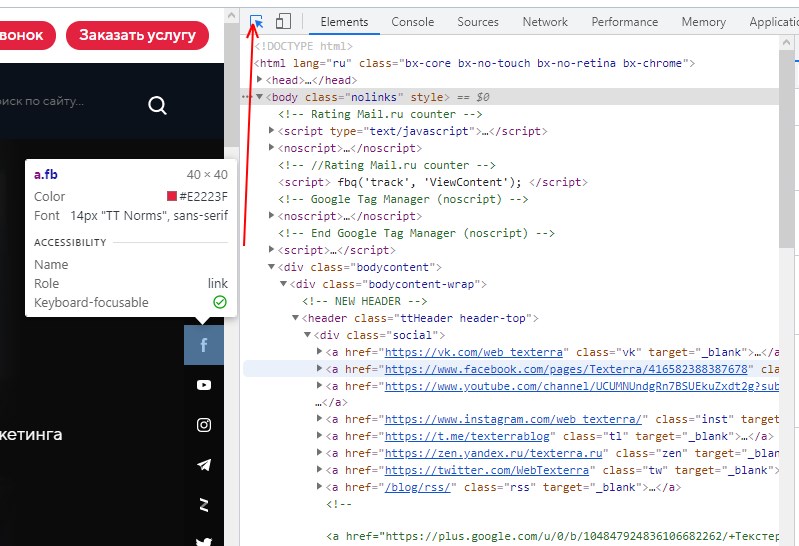Activate the inspect element picker icon

point(258,21)
